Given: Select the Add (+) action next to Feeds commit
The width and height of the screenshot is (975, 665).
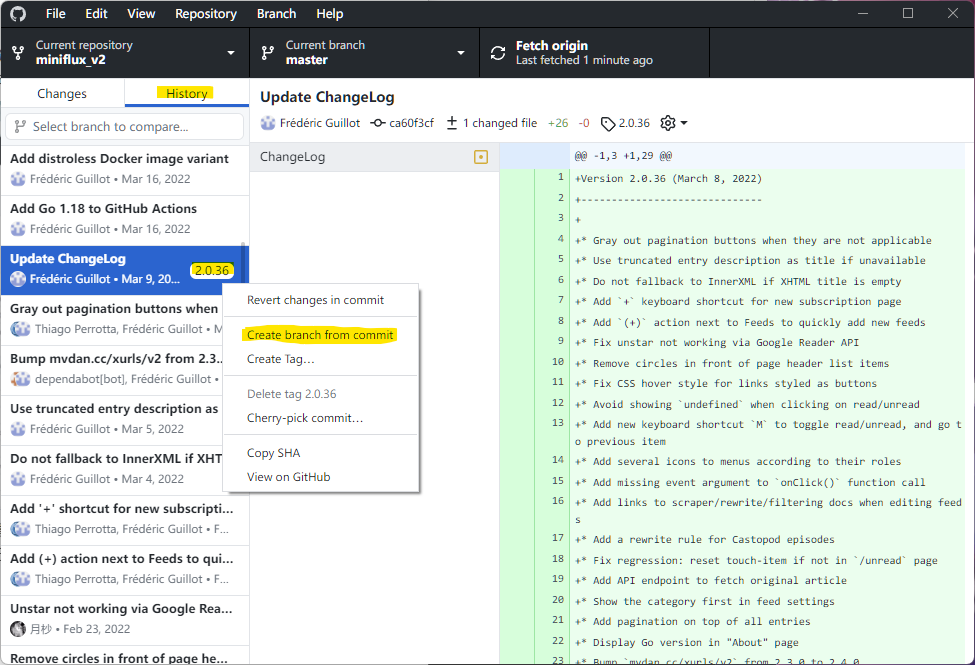Looking at the screenshot, I should click(x=124, y=569).
